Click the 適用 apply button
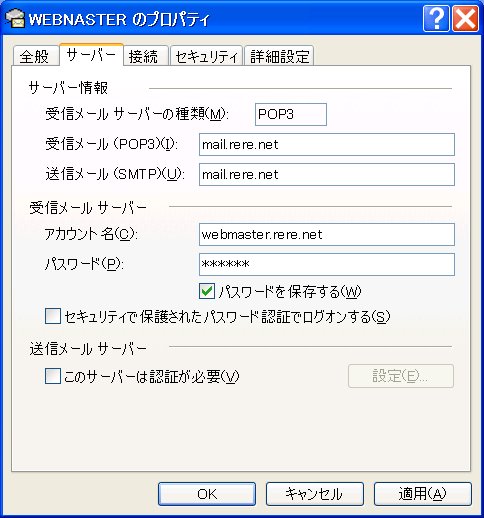Viewport: 484px width, 518px height. (x=423, y=494)
